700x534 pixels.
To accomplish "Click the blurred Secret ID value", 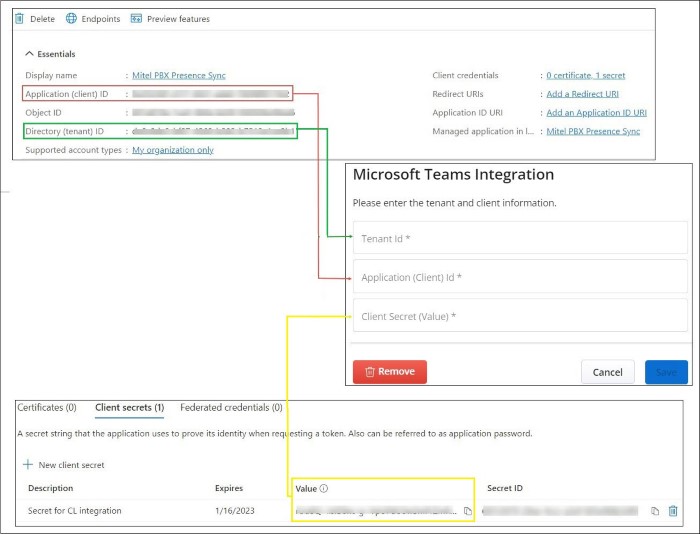I will (560, 511).
